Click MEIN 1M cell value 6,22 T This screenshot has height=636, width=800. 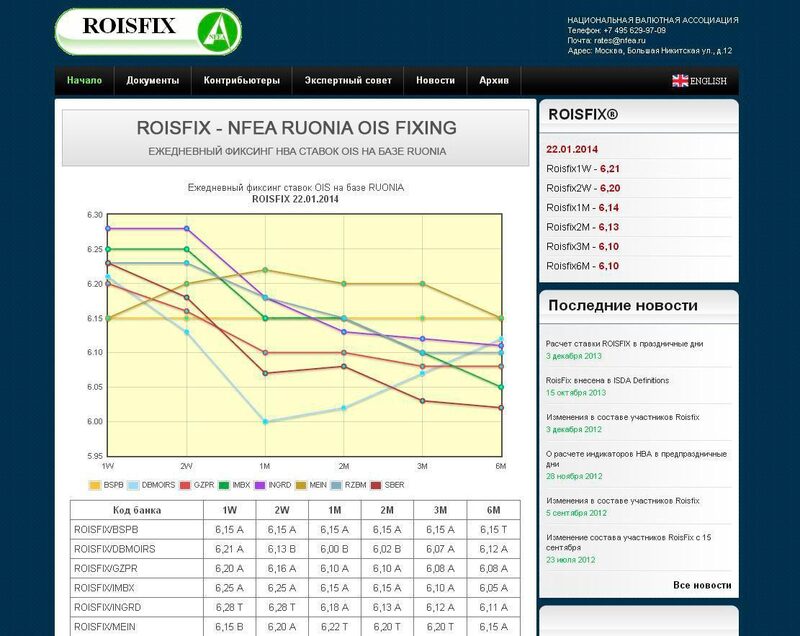tap(334, 627)
